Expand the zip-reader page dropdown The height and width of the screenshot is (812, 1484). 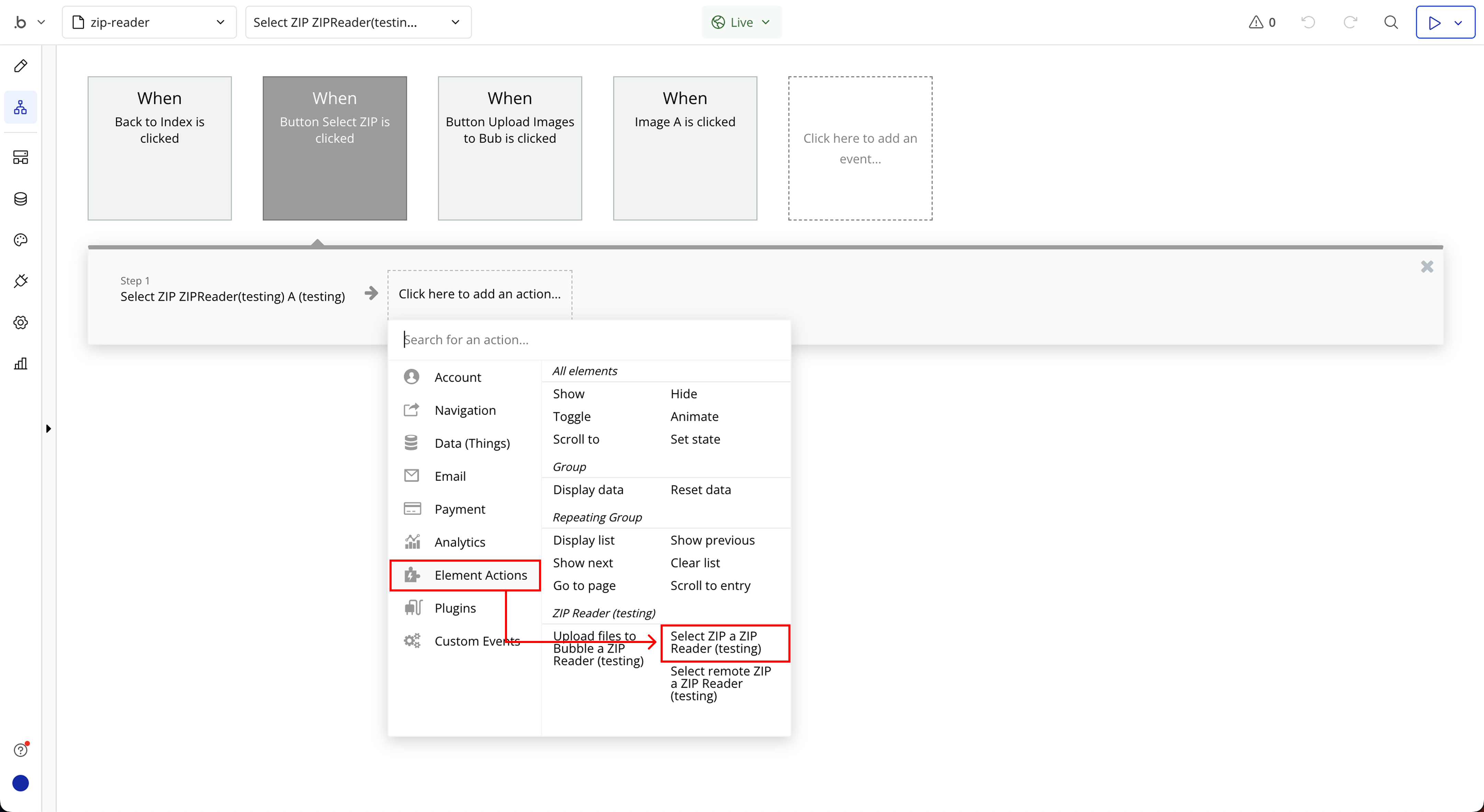point(149,22)
